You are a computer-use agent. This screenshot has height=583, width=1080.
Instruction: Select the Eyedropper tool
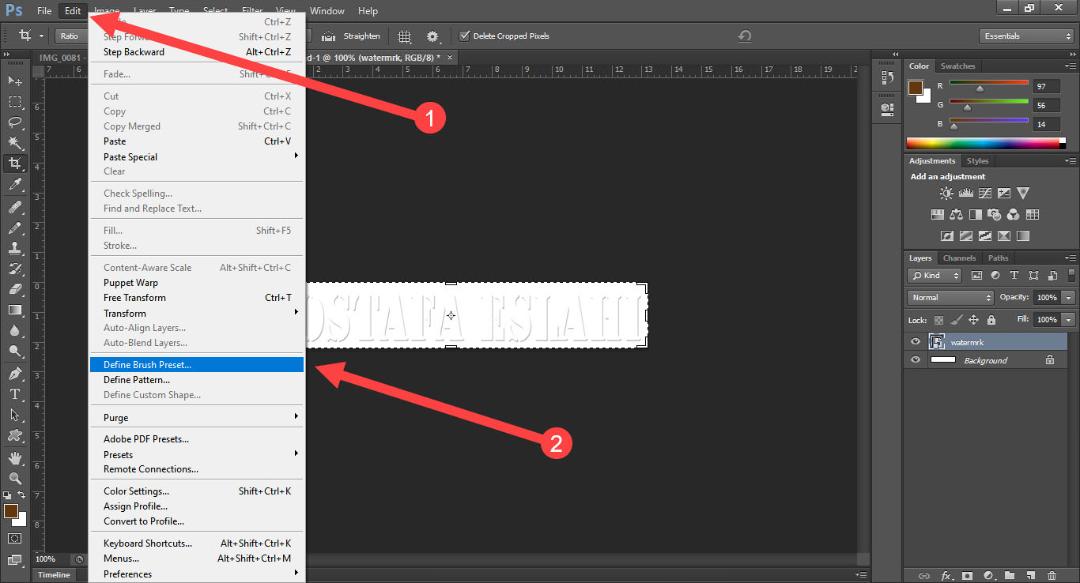coord(14,185)
